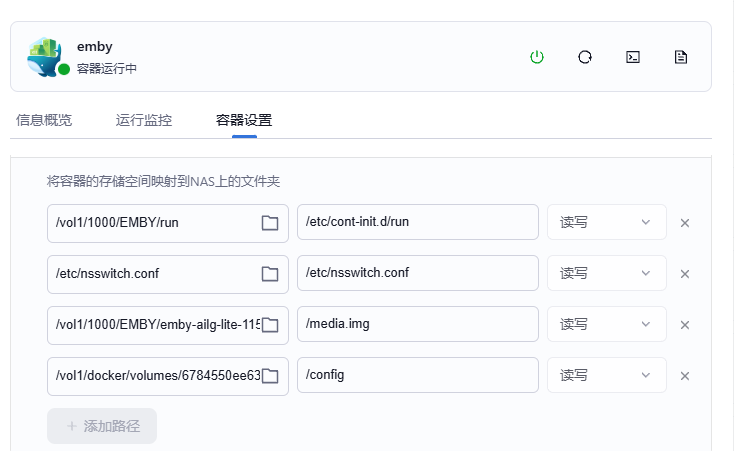The image size is (734, 451).
Task: Switch to the 运行监控 tab
Action: [144, 120]
